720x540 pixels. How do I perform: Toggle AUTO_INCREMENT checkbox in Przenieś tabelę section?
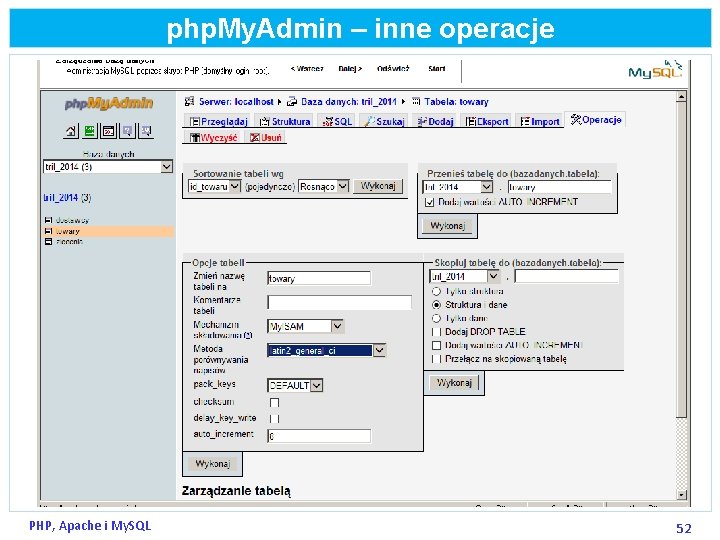430,202
